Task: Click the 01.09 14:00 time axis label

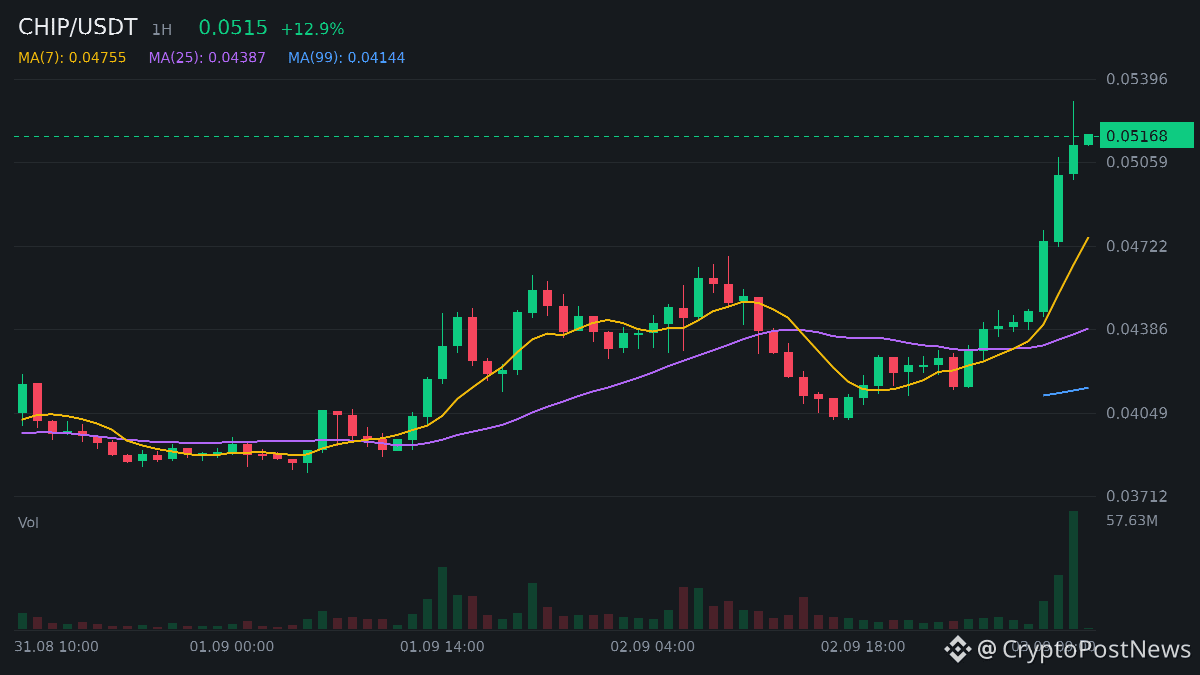Action: [442, 646]
